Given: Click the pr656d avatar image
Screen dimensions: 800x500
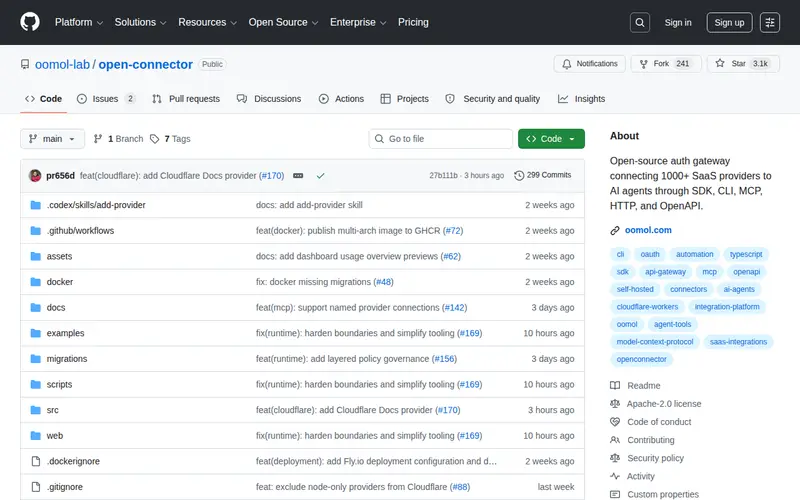Looking at the screenshot, I should click(35, 176).
